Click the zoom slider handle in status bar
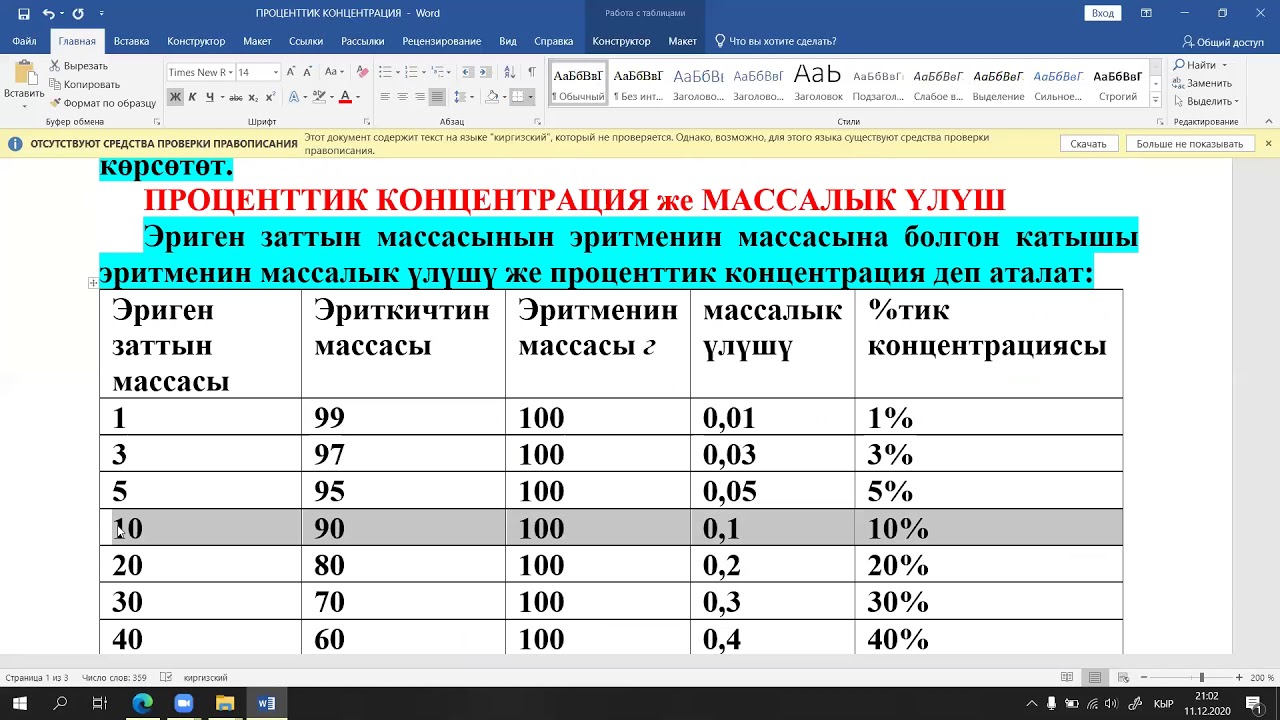The height and width of the screenshot is (720, 1280). (x=1201, y=677)
